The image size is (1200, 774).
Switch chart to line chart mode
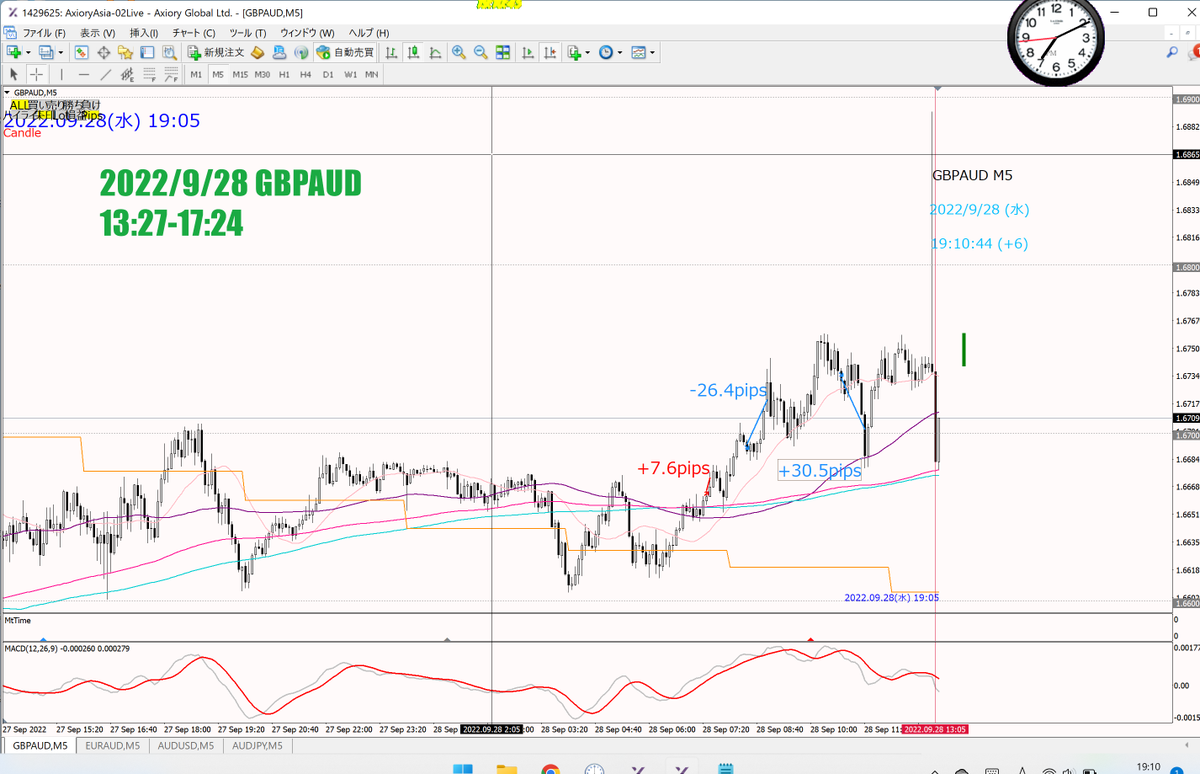(437, 52)
